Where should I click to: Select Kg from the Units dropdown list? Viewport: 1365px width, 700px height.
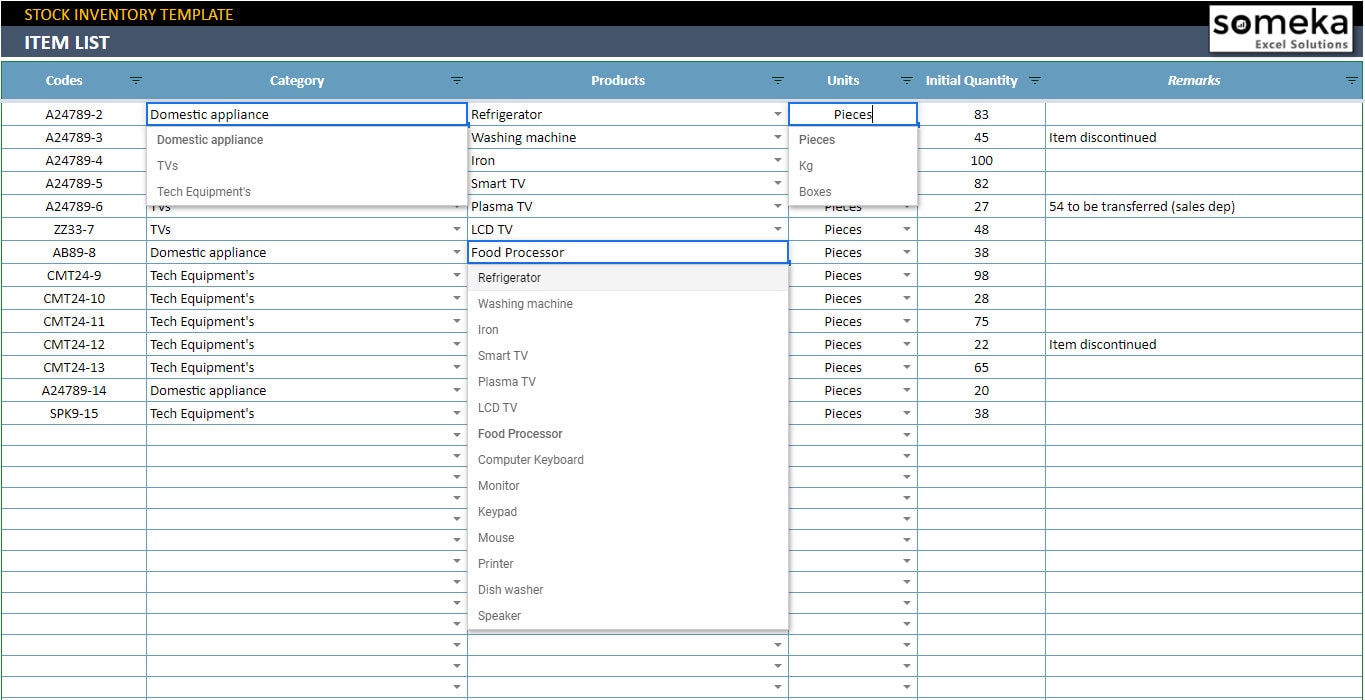click(x=804, y=165)
